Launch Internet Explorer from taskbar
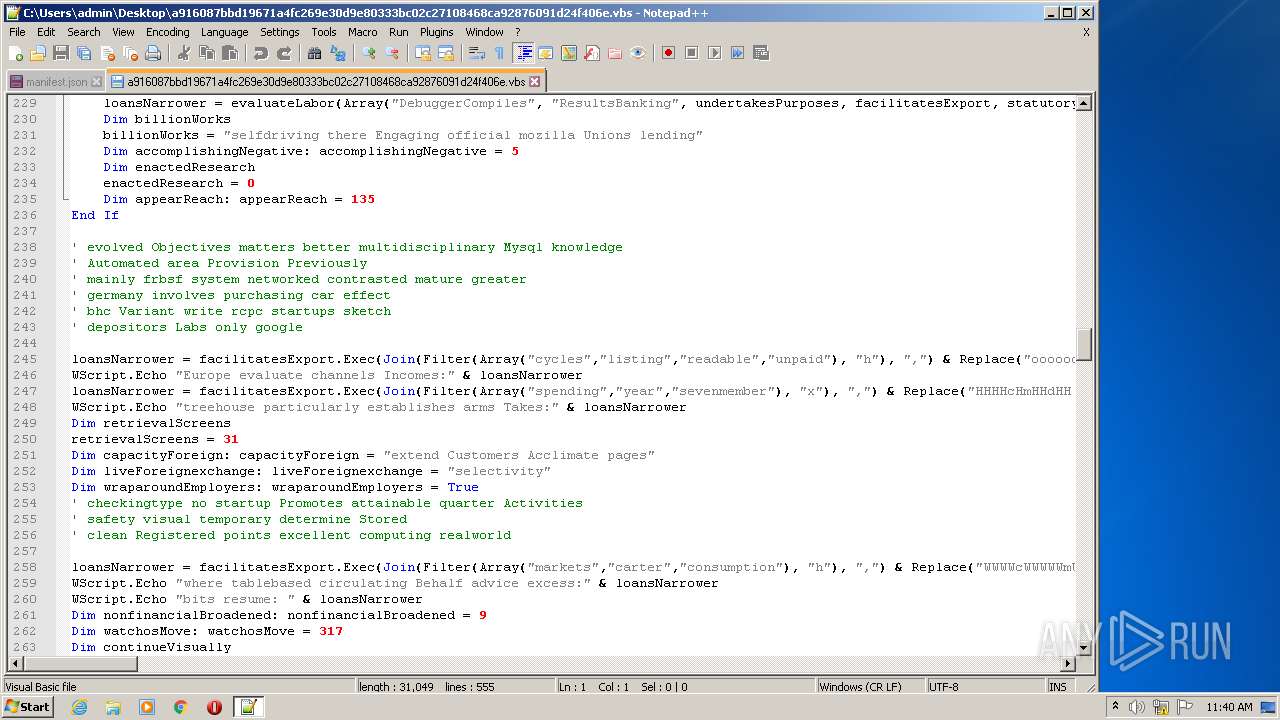 click(79, 707)
